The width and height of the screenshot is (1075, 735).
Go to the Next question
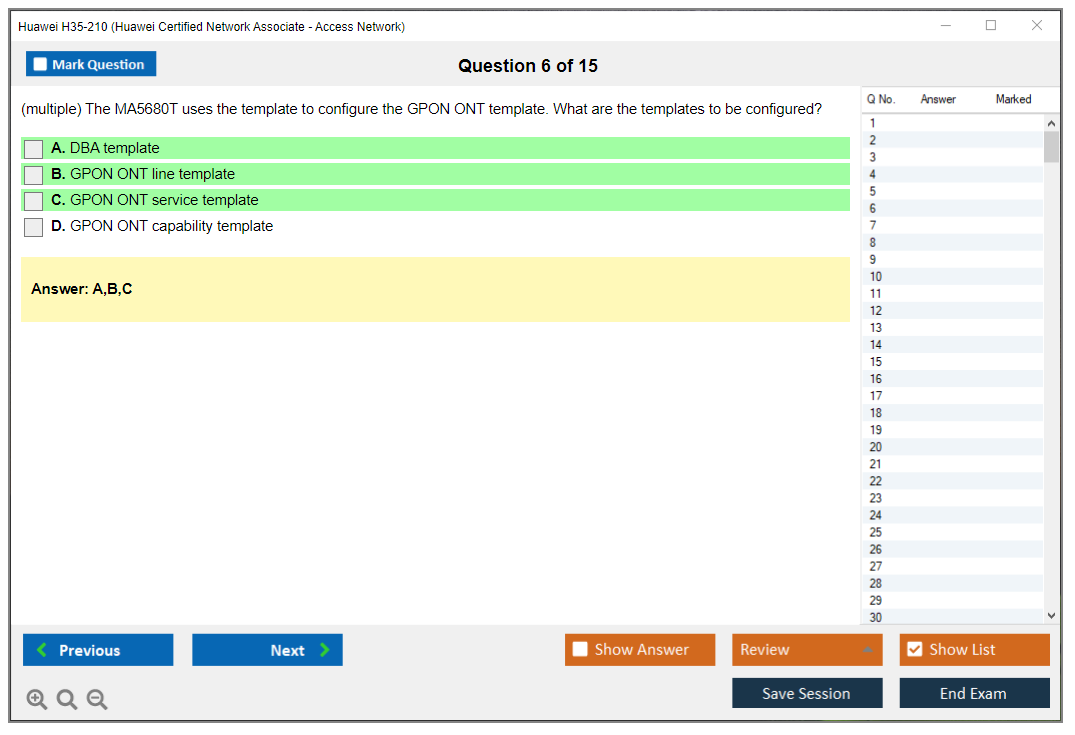click(267, 650)
